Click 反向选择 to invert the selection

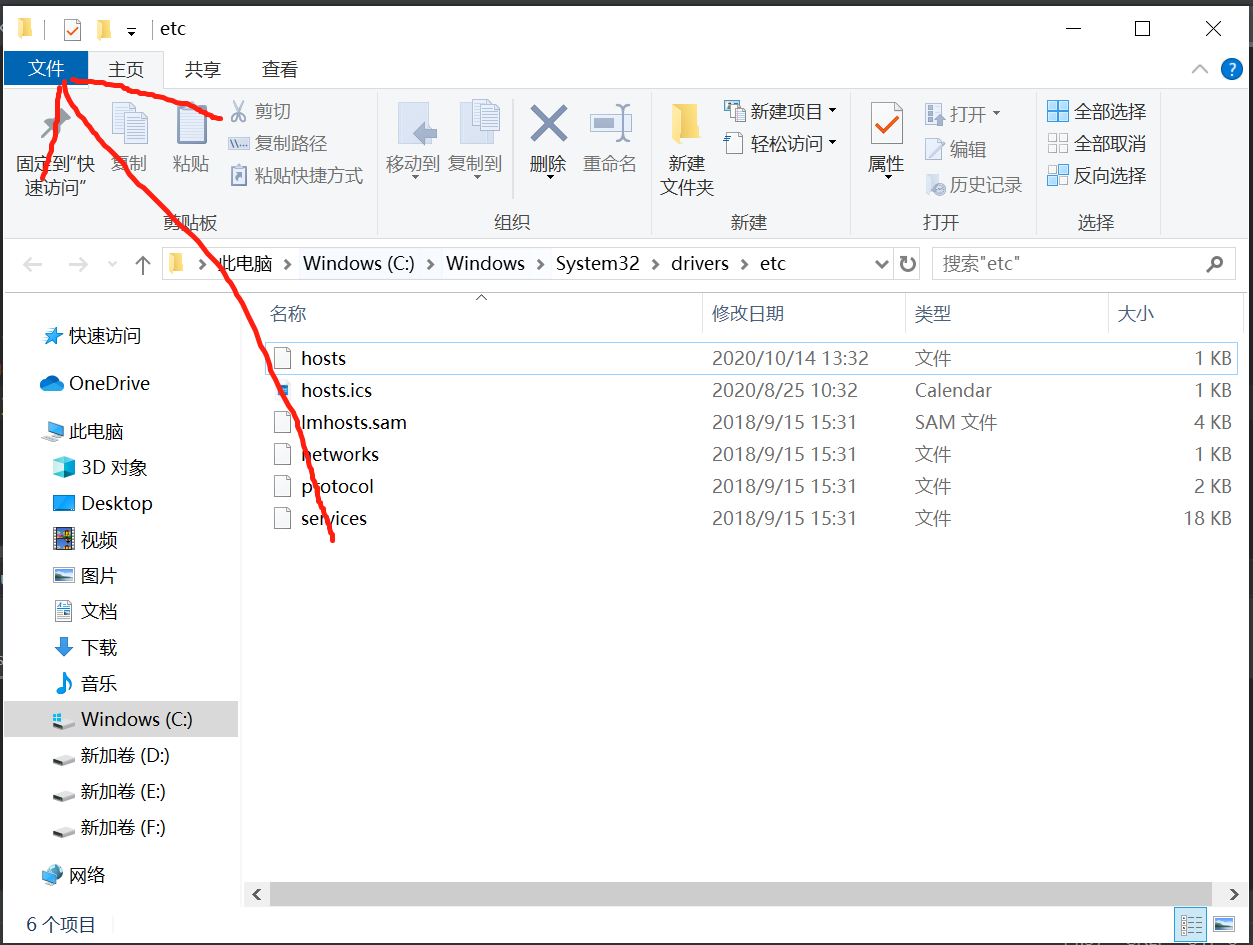(x=1096, y=175)
